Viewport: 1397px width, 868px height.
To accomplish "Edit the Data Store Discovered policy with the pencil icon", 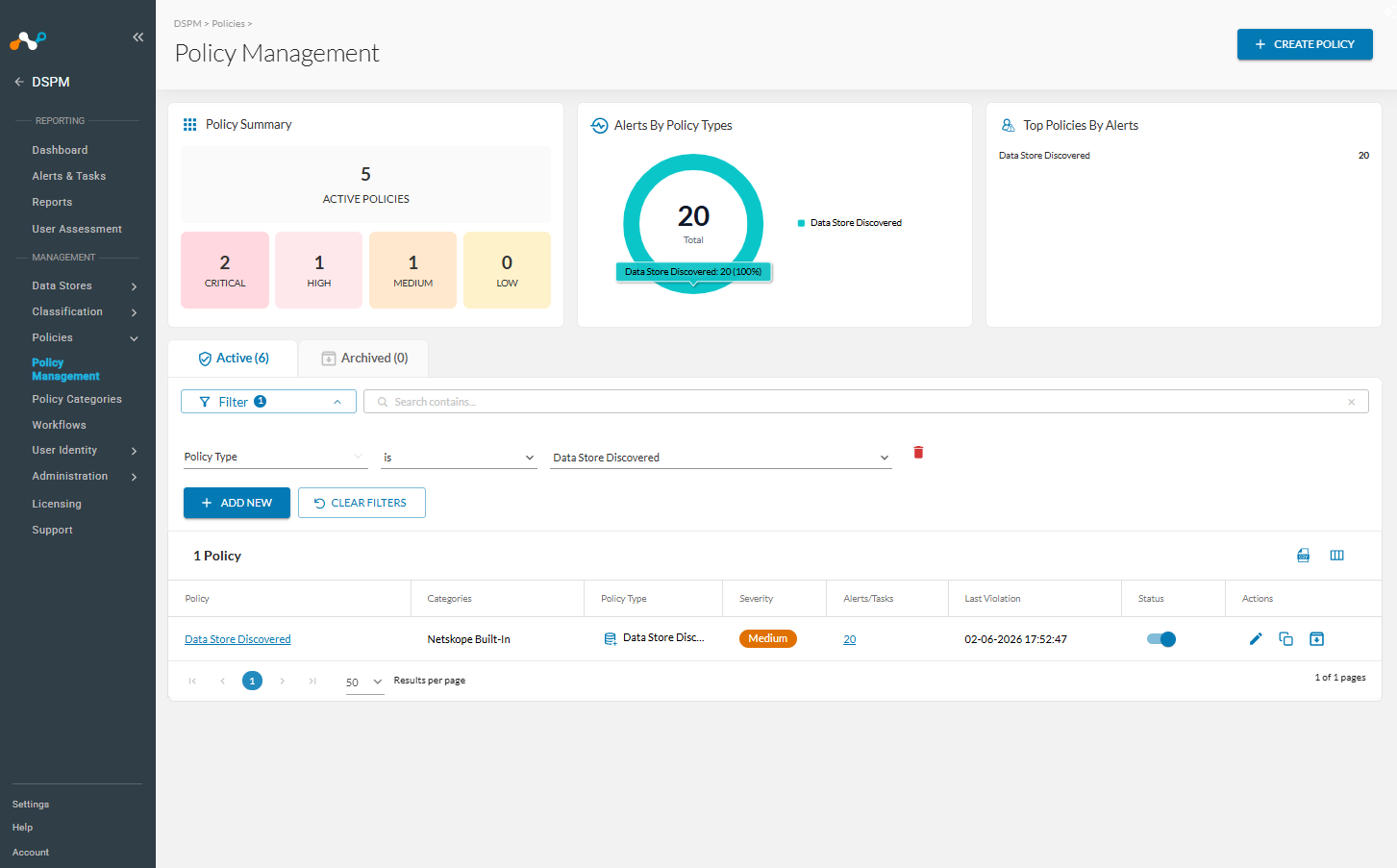I will pos(1256,639).
